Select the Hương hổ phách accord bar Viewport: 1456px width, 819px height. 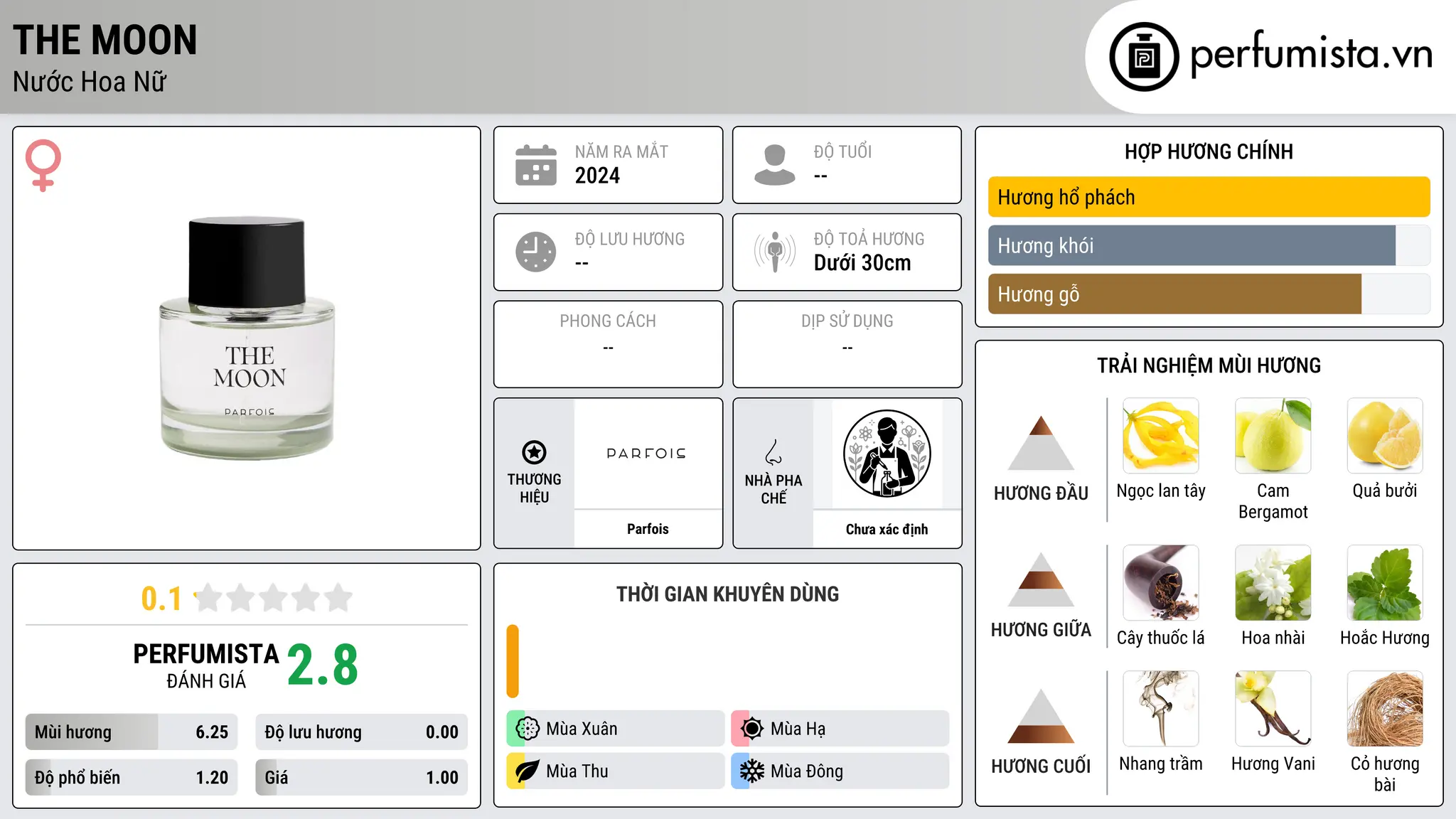pos(1209,197)
